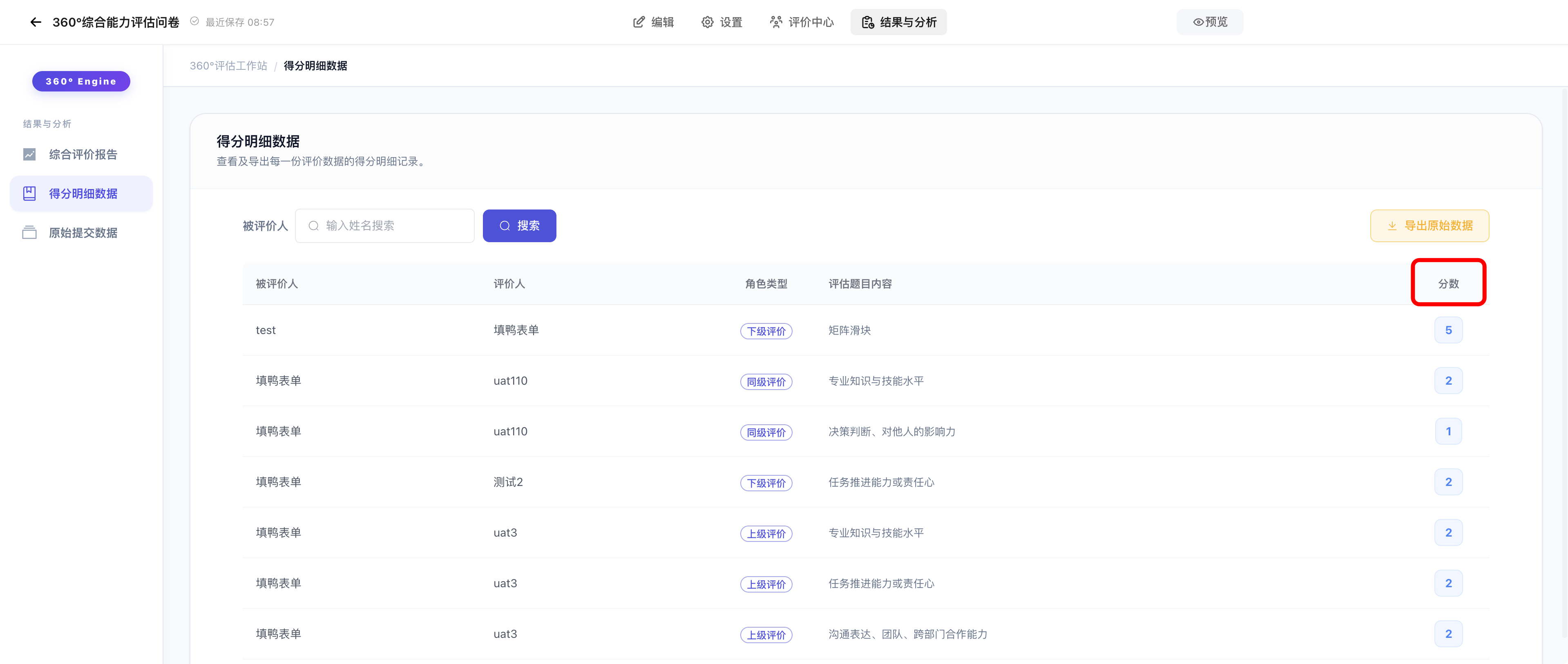The height and width of the screenshot is (664, 1568).
Task: Open the 设置 tab
Action: tap(722, 22)
